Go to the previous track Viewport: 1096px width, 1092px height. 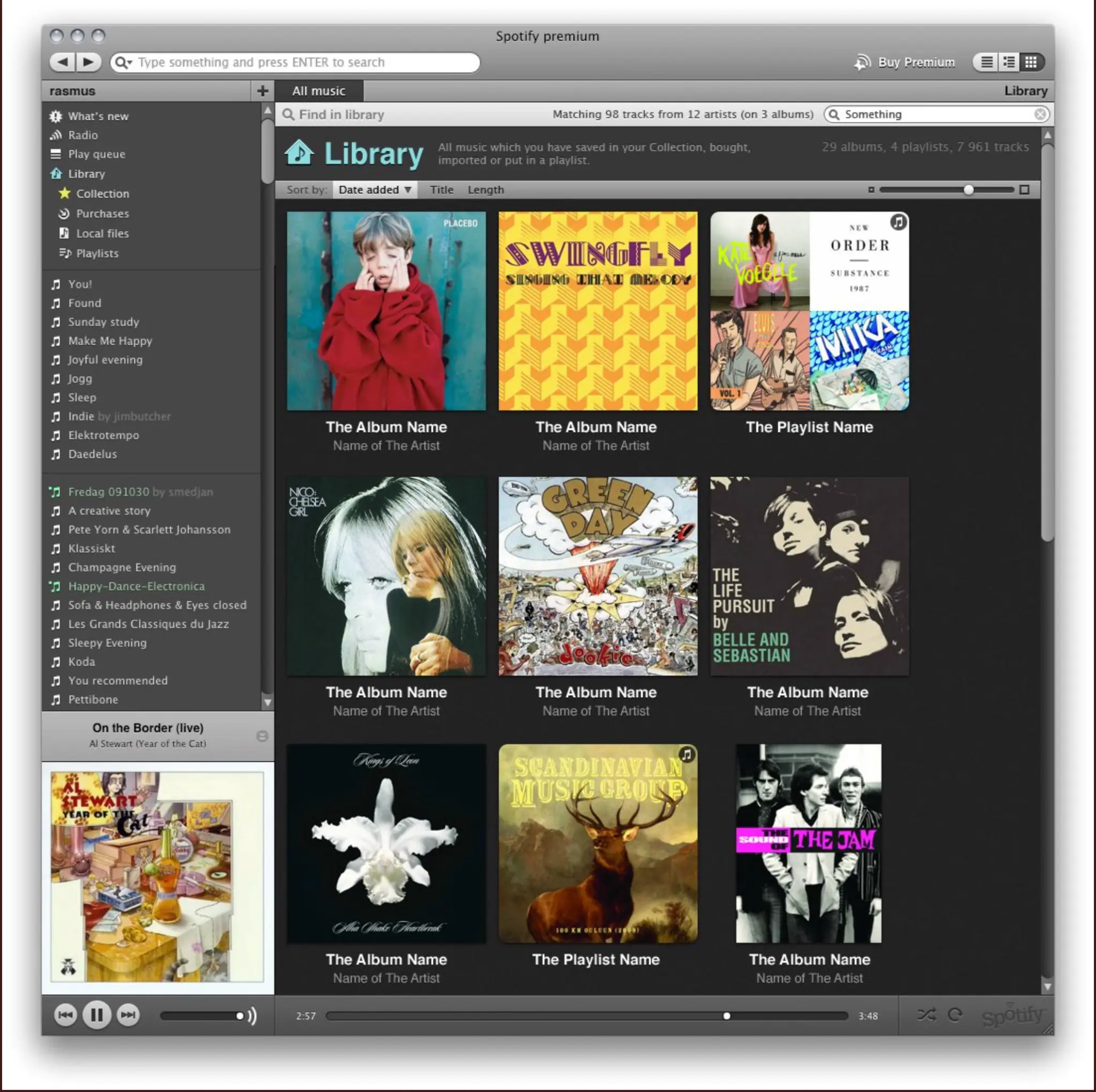point(65,1015)
